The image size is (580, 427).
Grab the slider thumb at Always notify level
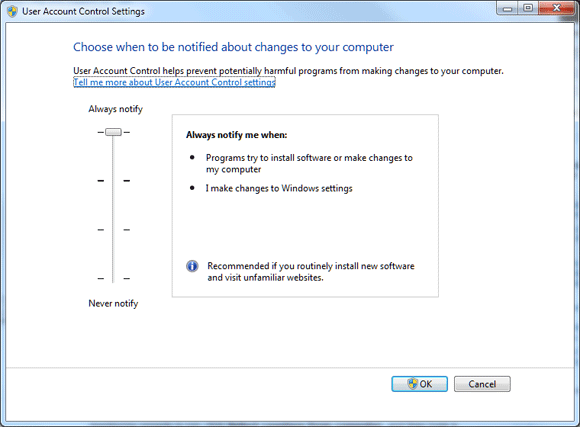click(113, 132)
